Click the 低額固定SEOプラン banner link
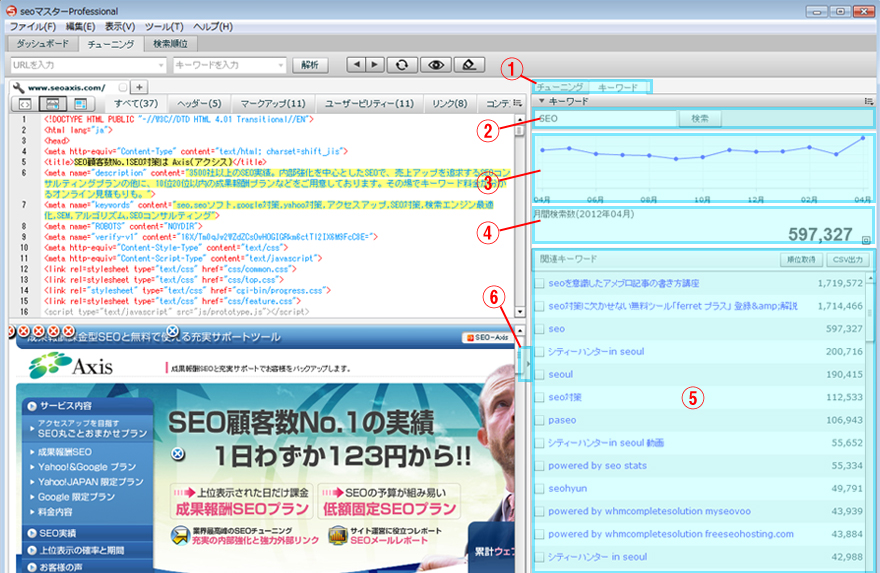The height and width of the screenshot is (573, 880). coord(389,502)
